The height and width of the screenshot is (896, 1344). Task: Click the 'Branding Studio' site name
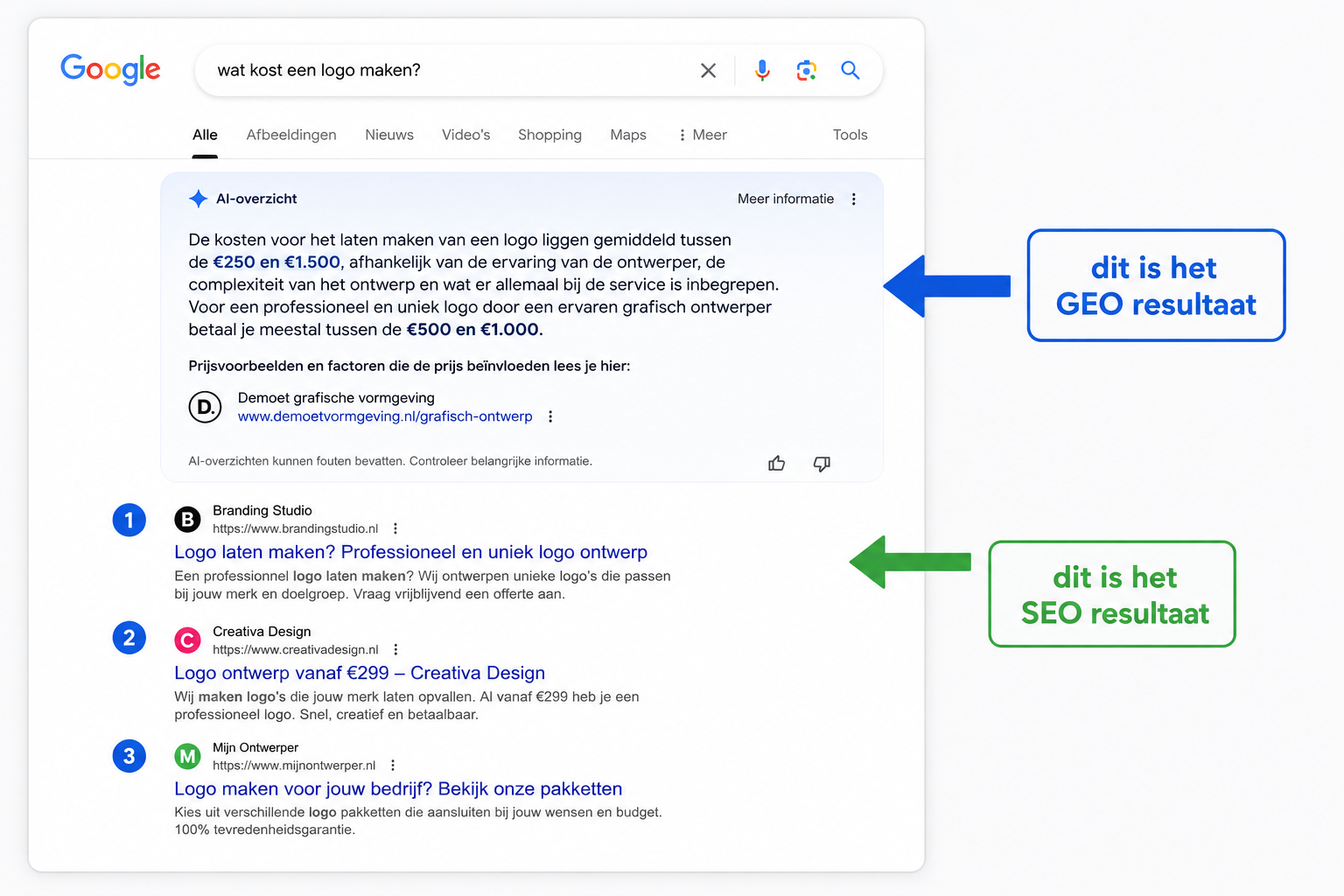pos(262,511)
